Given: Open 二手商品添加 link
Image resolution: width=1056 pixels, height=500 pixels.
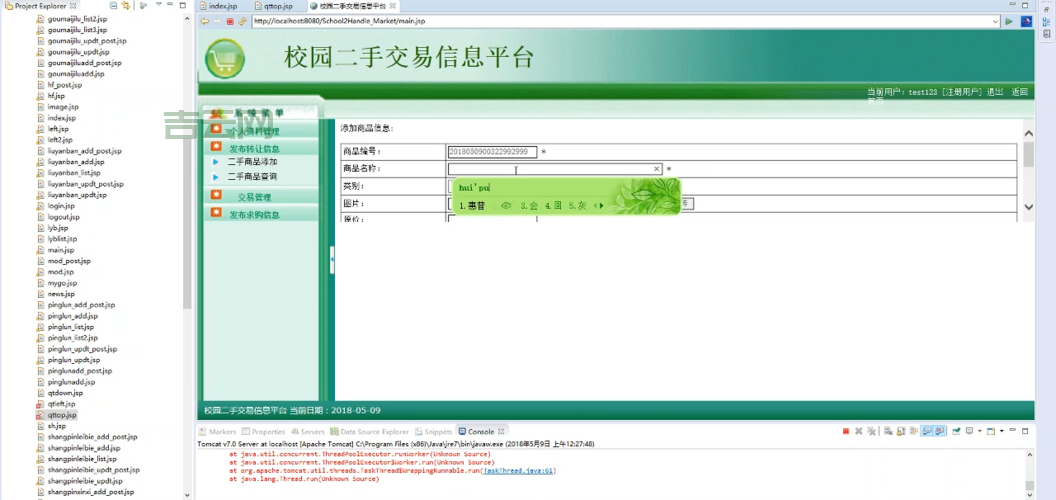Looking at the screenshot, I should point(253,162).
